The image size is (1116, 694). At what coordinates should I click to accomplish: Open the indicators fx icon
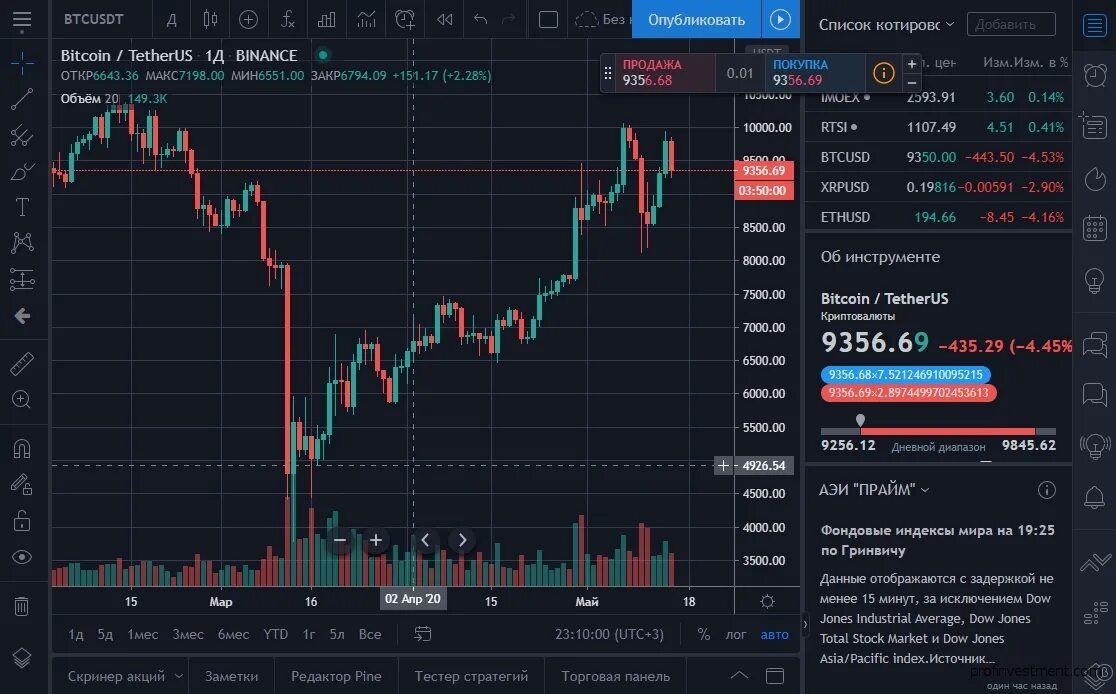click(x=288, y=19)
